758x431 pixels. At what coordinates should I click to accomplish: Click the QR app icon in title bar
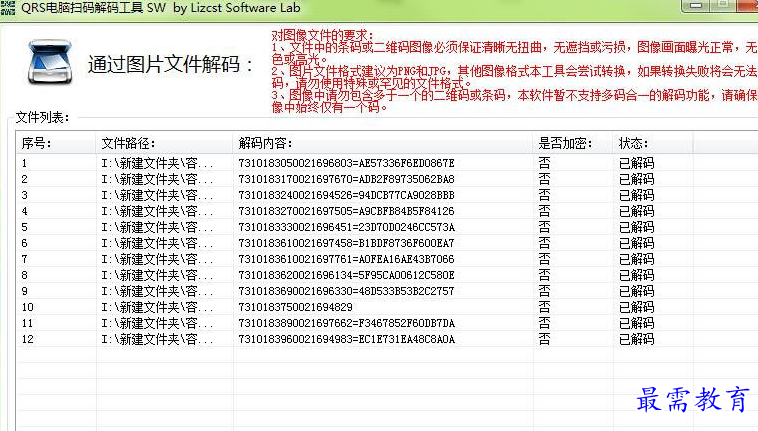coord(8,8)
